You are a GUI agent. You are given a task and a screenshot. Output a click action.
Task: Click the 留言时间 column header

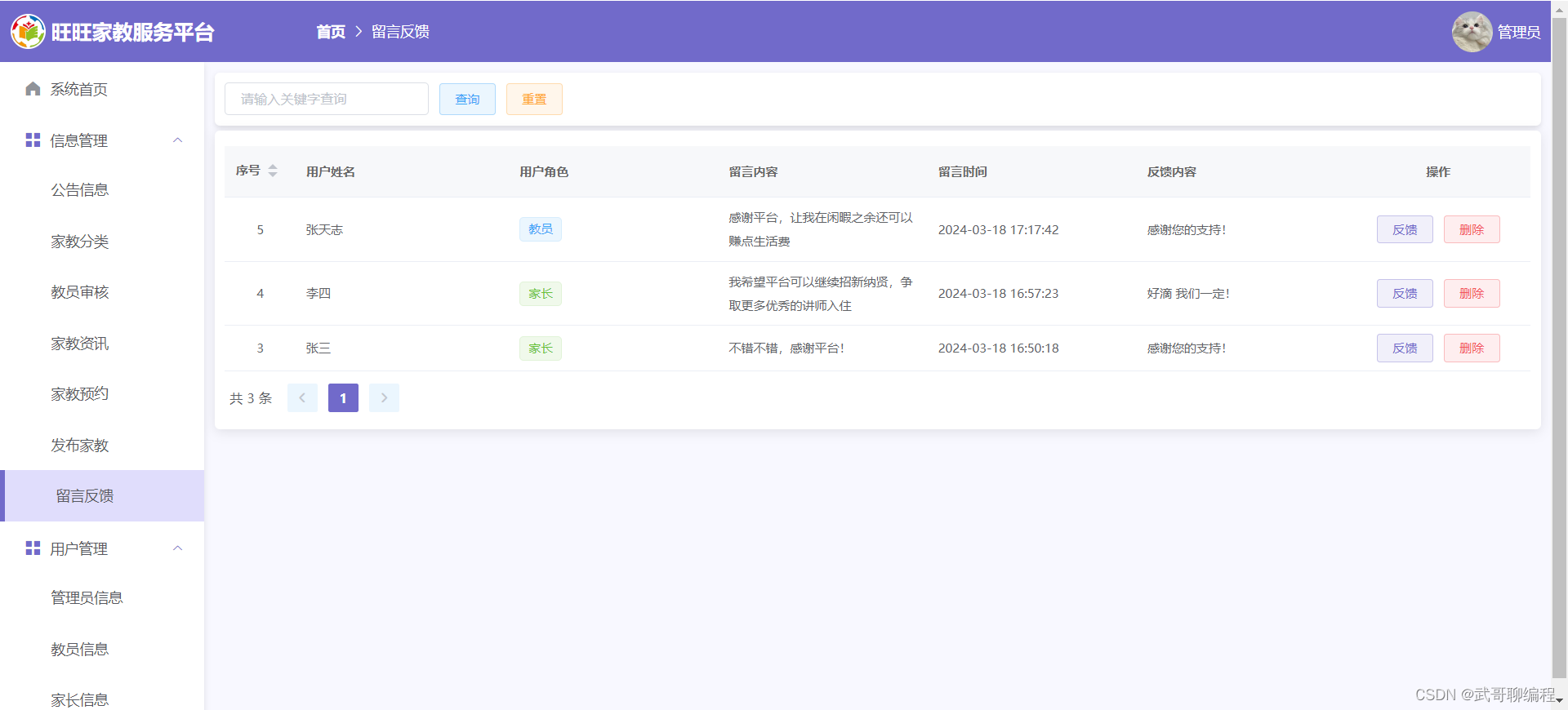tap(962, 171)
